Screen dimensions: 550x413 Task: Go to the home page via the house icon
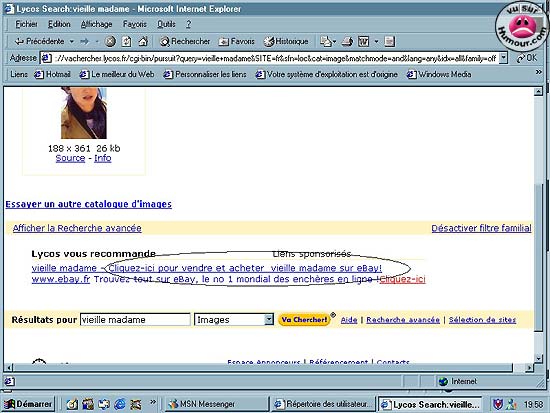(143, 41)
